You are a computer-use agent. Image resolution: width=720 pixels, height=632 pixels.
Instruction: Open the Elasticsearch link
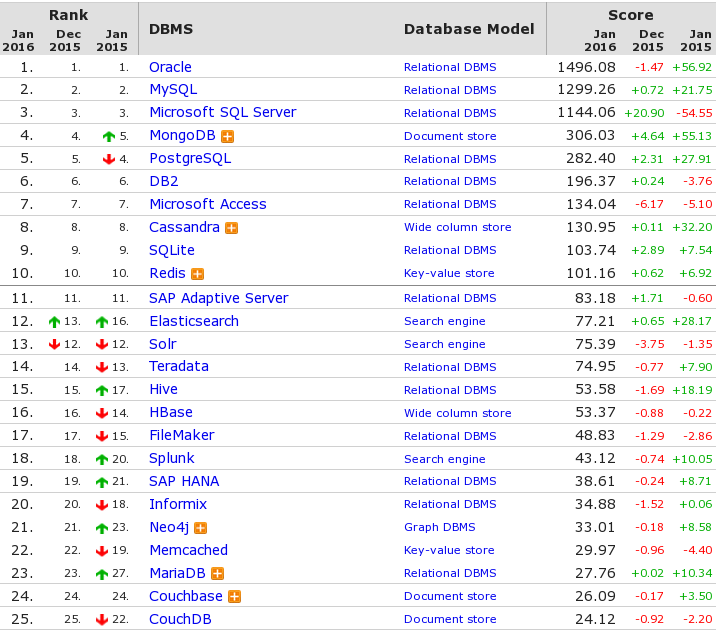coord(194,321)
